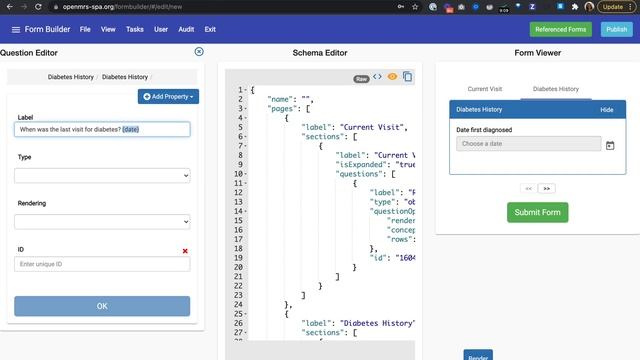640x360 pixels.
Task: Hide the Diabetes History section
Action: pyautogui.click(x=607, y=110)
